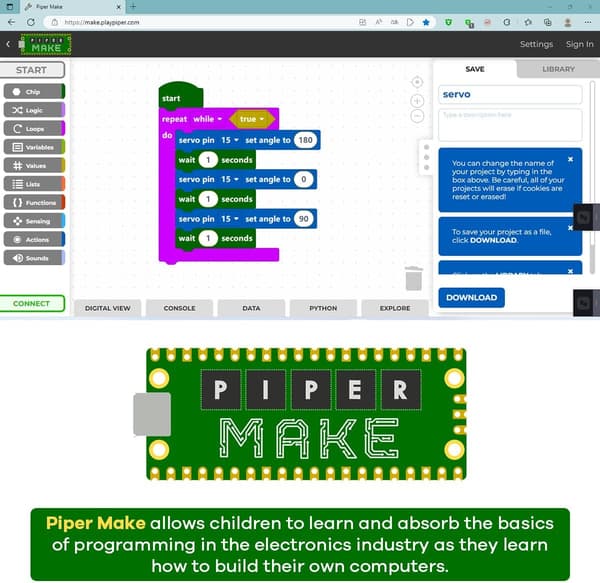This screenshot has width=600, height=583.
Task: Open pin dropdown on angle 0 servo block
Action: 230,179
